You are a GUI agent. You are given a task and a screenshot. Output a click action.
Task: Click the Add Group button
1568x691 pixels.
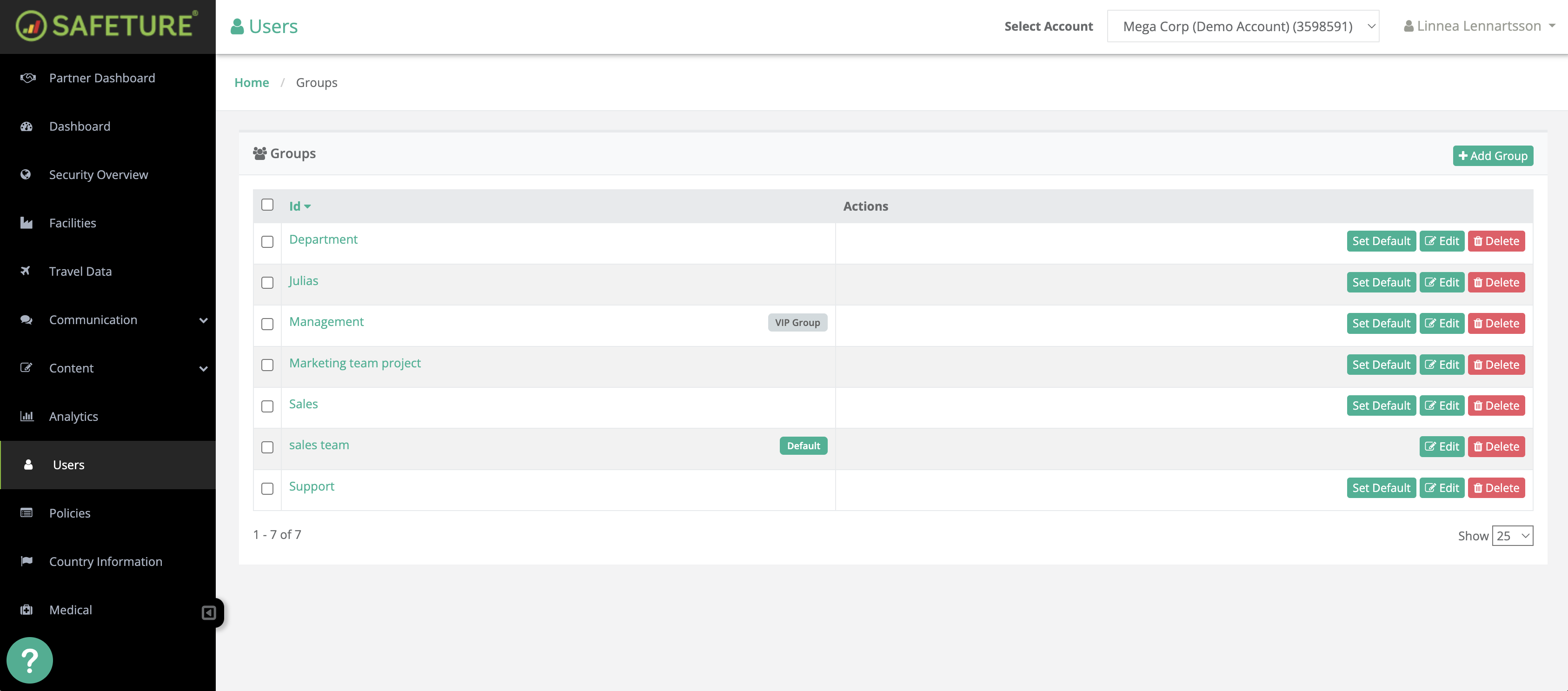1493,156
